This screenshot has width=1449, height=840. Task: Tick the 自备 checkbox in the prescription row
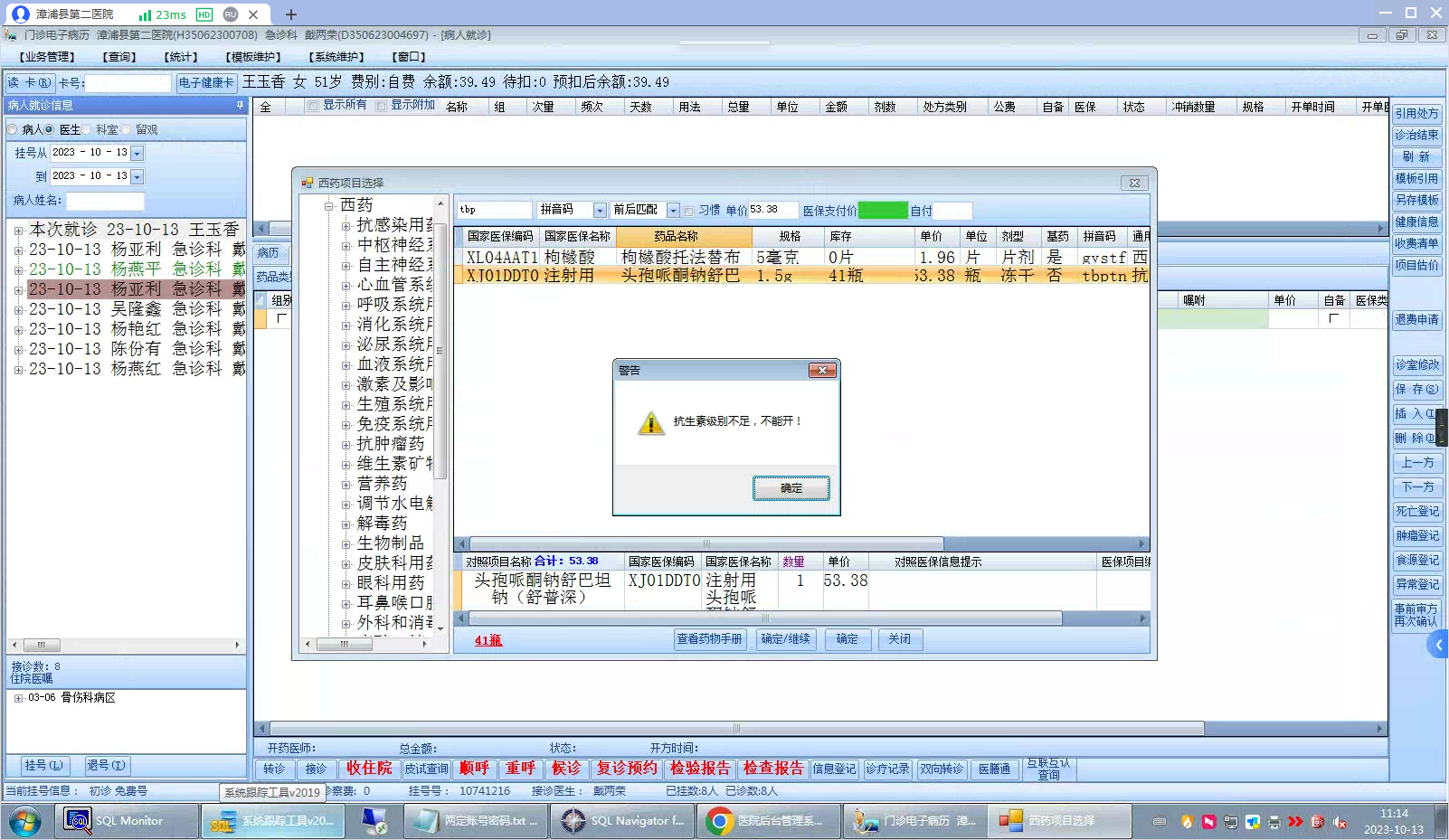point(1333,318)
